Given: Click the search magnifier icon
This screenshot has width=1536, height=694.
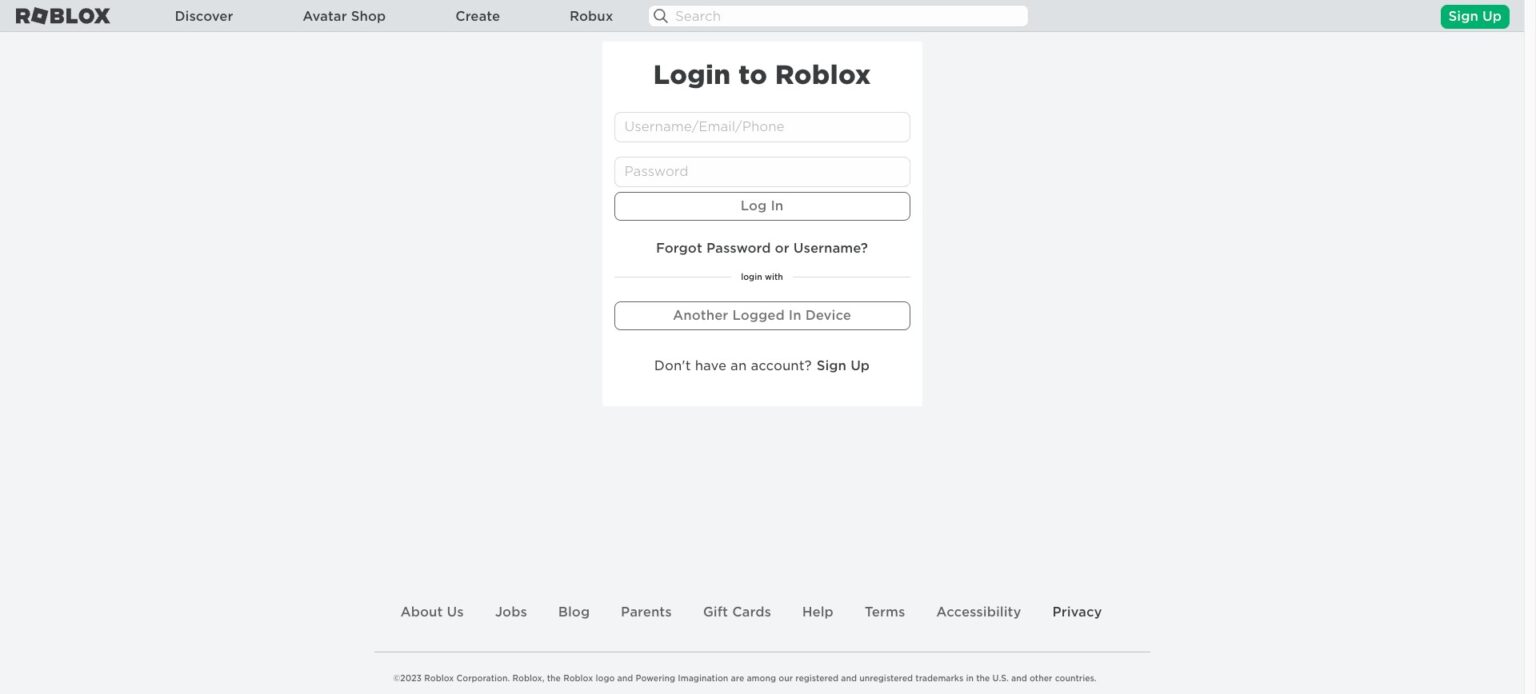Looking at the screenshot, I should click(660, 15).
